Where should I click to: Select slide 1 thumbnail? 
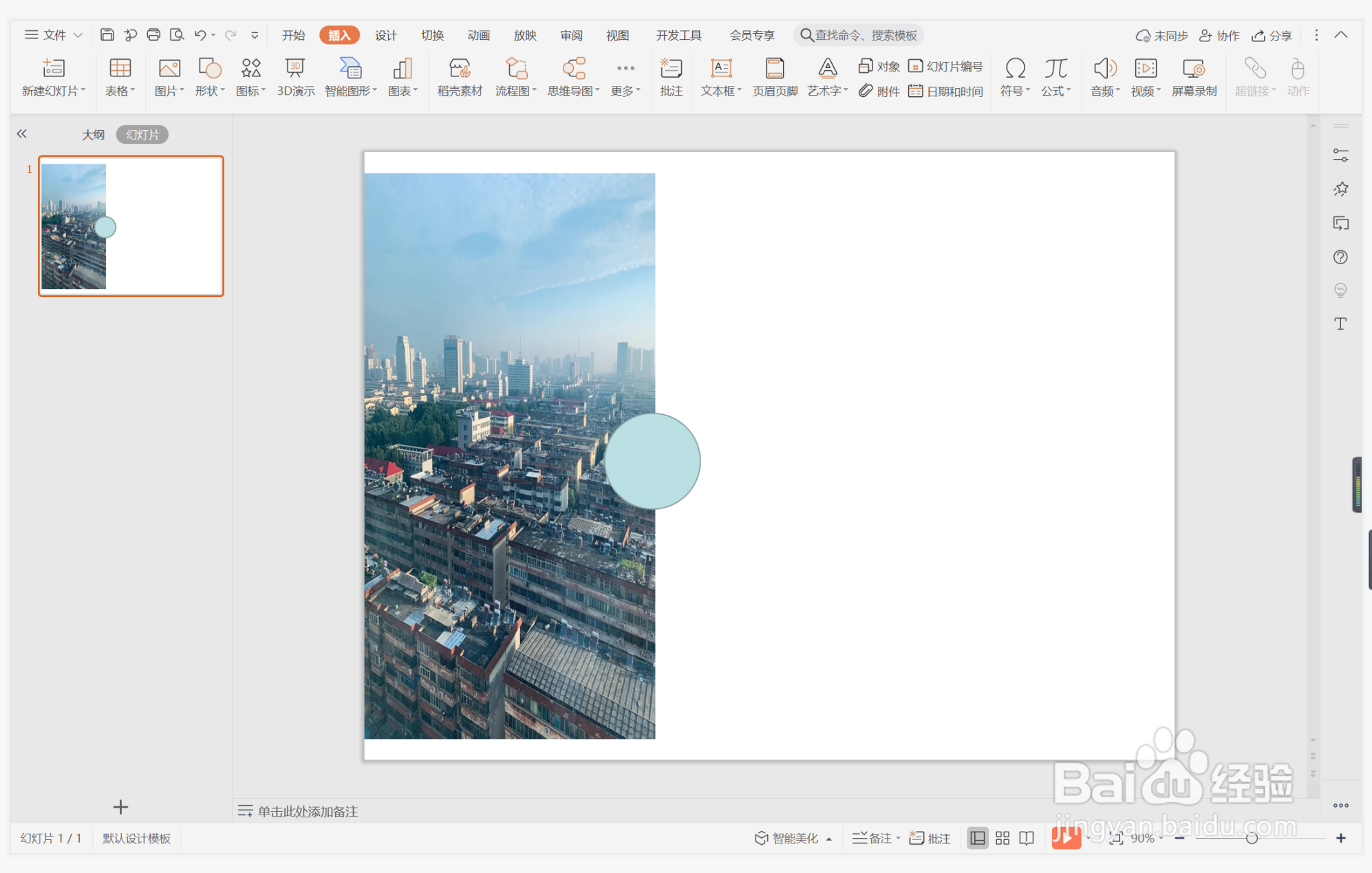click(x=131, y=226)
